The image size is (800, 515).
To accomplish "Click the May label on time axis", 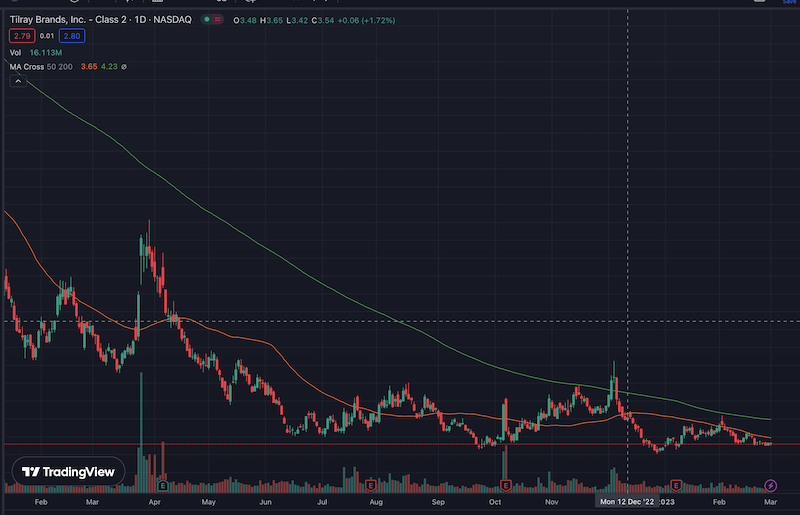I will pyautogui.click(x=208, y=502).
